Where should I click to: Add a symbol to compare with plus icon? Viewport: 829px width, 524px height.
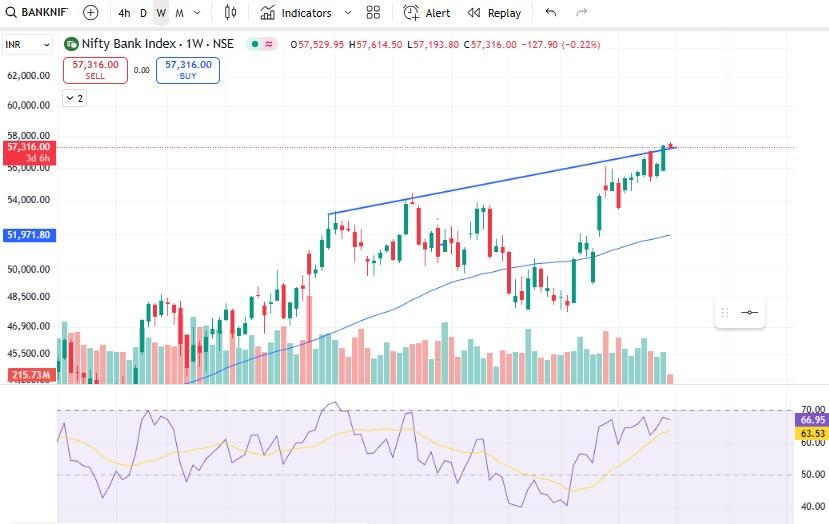tap(91, 13)
